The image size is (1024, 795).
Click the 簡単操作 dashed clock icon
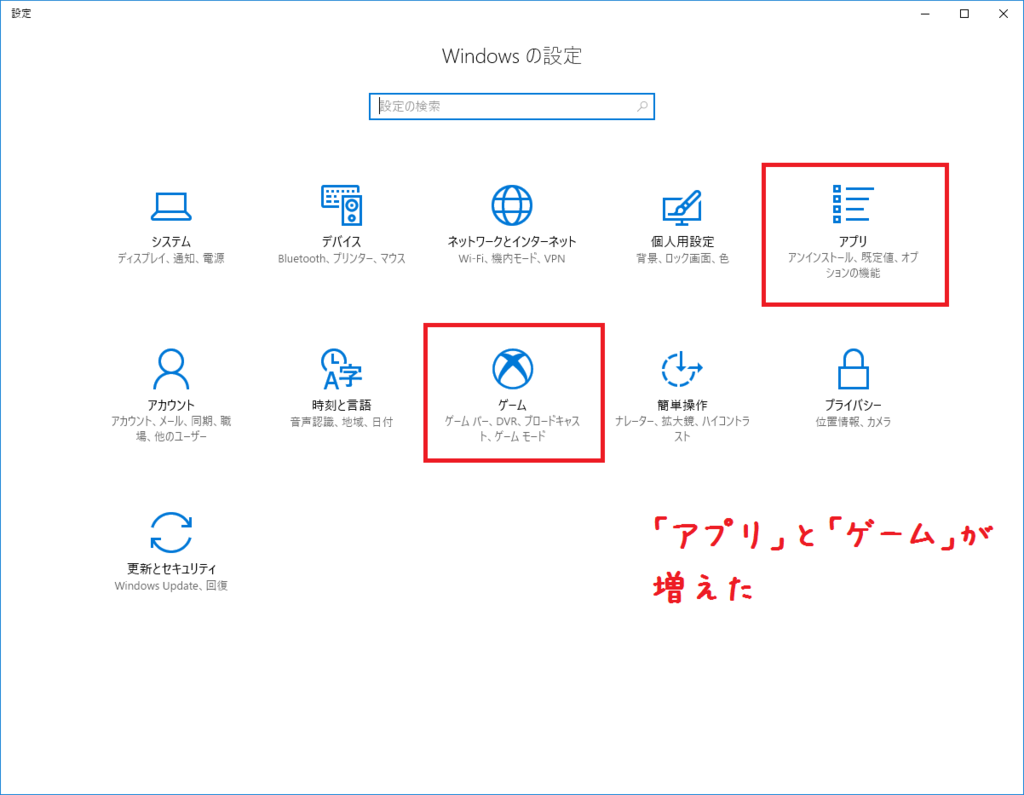[682, 369]
